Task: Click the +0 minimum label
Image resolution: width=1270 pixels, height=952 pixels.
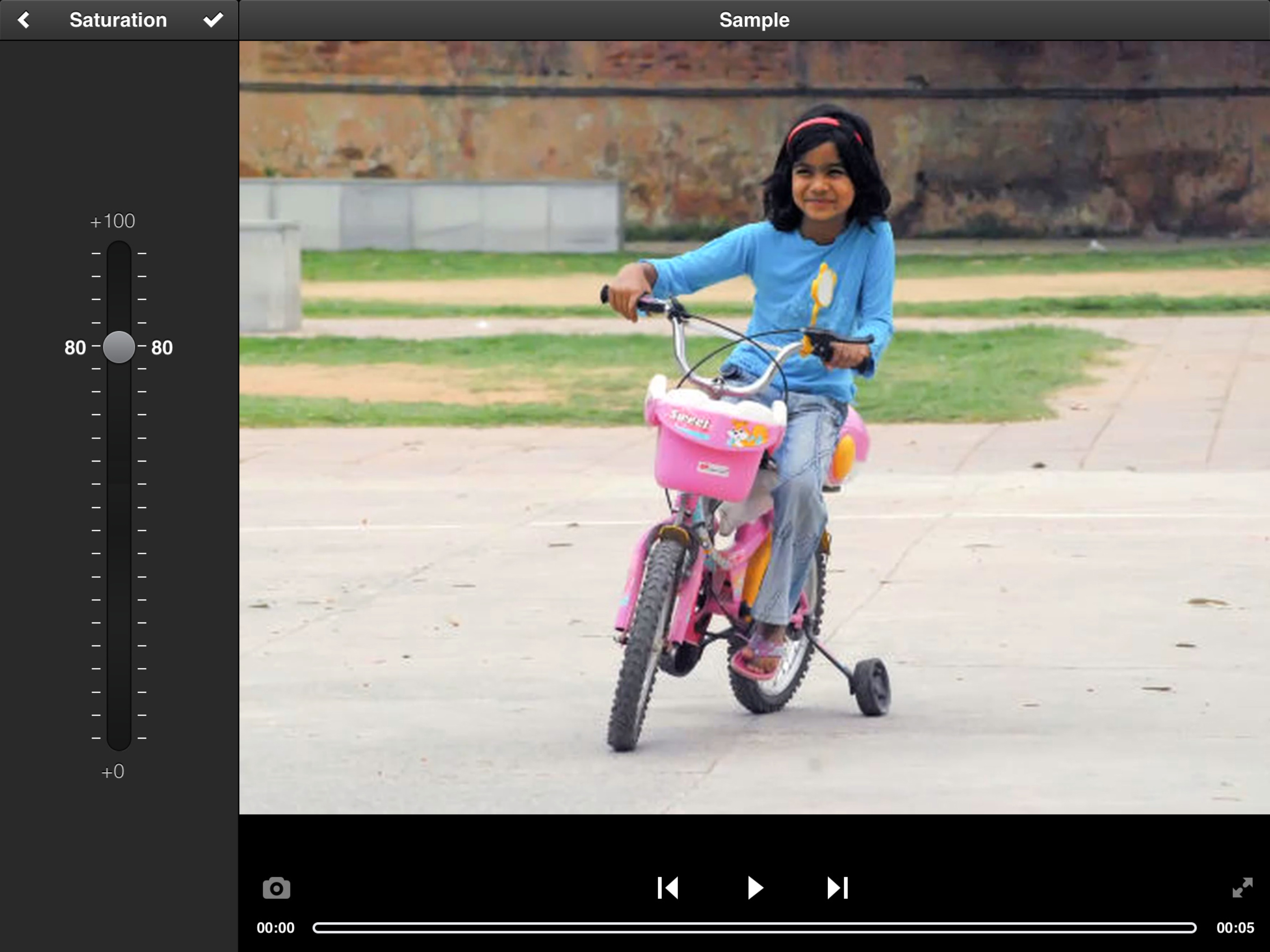Action: coord(112,771)
